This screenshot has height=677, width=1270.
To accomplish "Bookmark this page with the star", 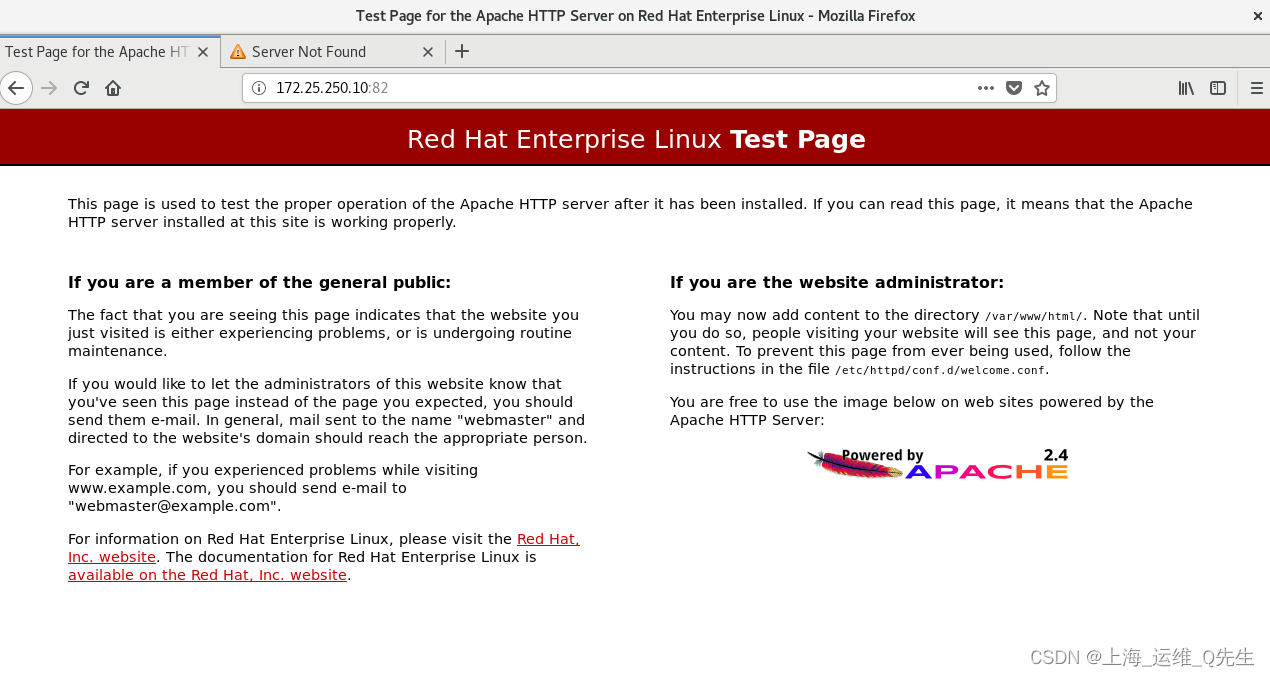I will pyautogui.click(x=1042, y=88).
